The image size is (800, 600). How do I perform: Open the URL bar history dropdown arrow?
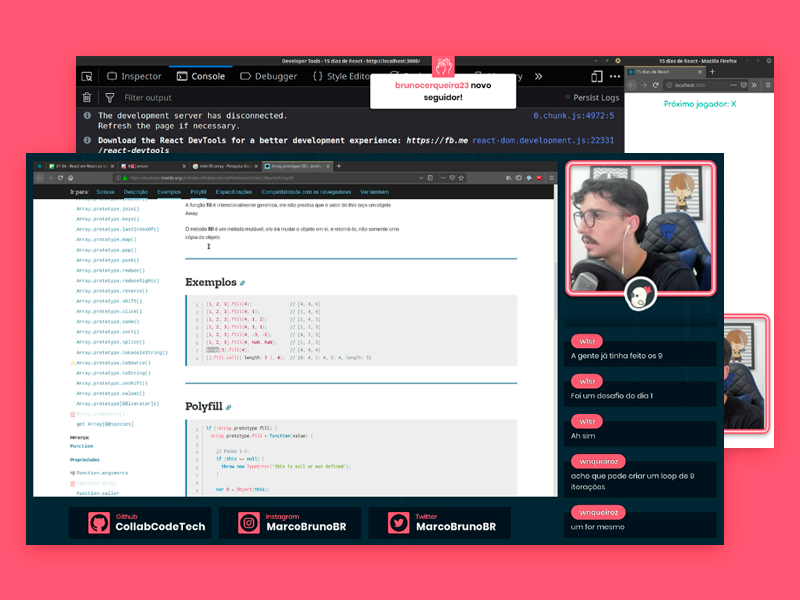tap(421, 178)
